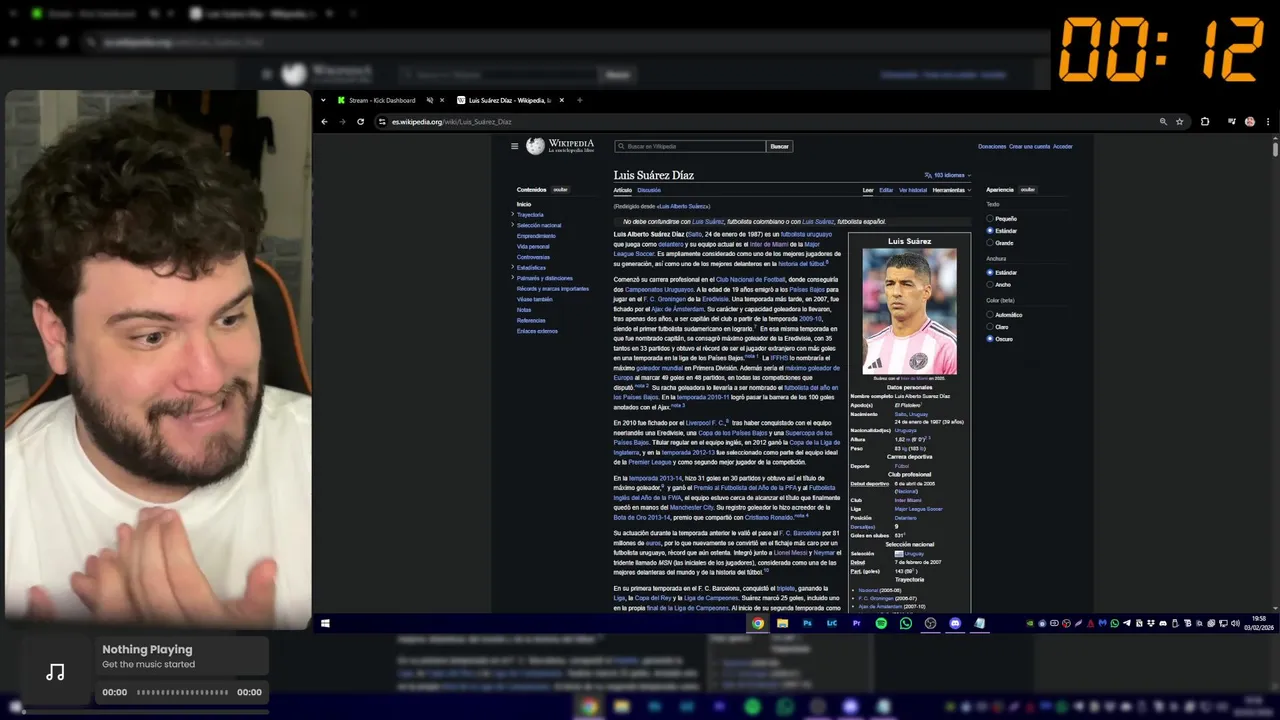Expand Trayectoria section in contents
Screen dimensions: 1280x720
pos(513,214)
